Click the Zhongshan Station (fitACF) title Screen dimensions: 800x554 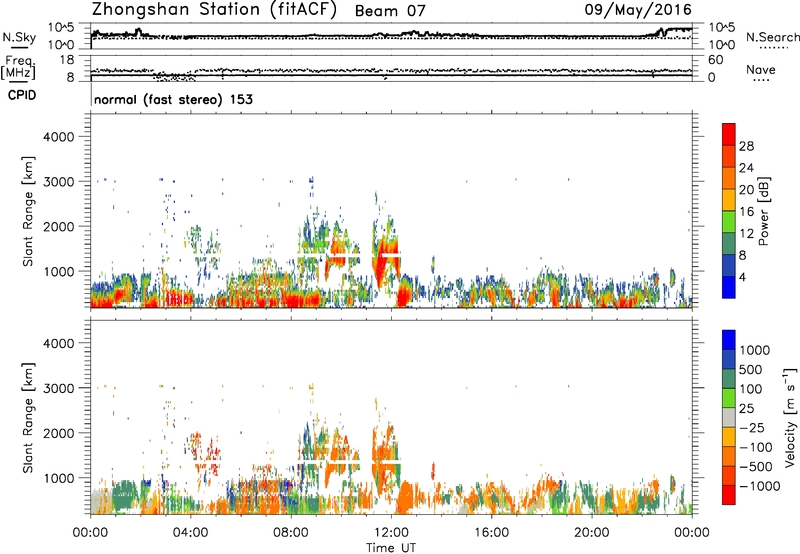point(214,10)
